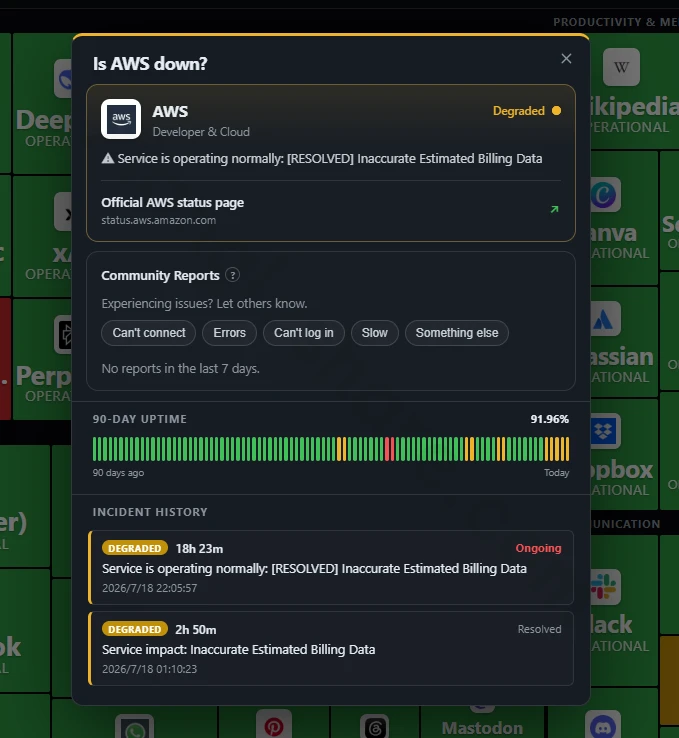Report an Errors issue
The height and width of the screenshot is (738, 679).
pyautogui.click(x=229, y=333)
